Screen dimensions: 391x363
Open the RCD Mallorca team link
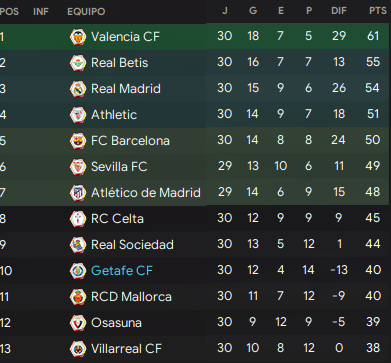point(131,297)
